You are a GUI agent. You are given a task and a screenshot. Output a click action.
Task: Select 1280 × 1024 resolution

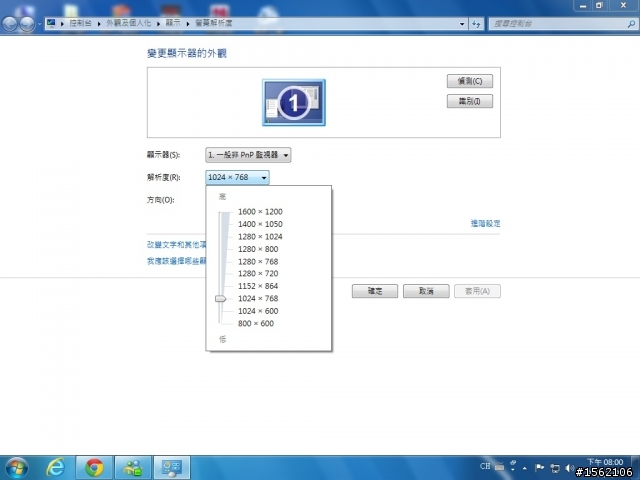tap(260, 237)
